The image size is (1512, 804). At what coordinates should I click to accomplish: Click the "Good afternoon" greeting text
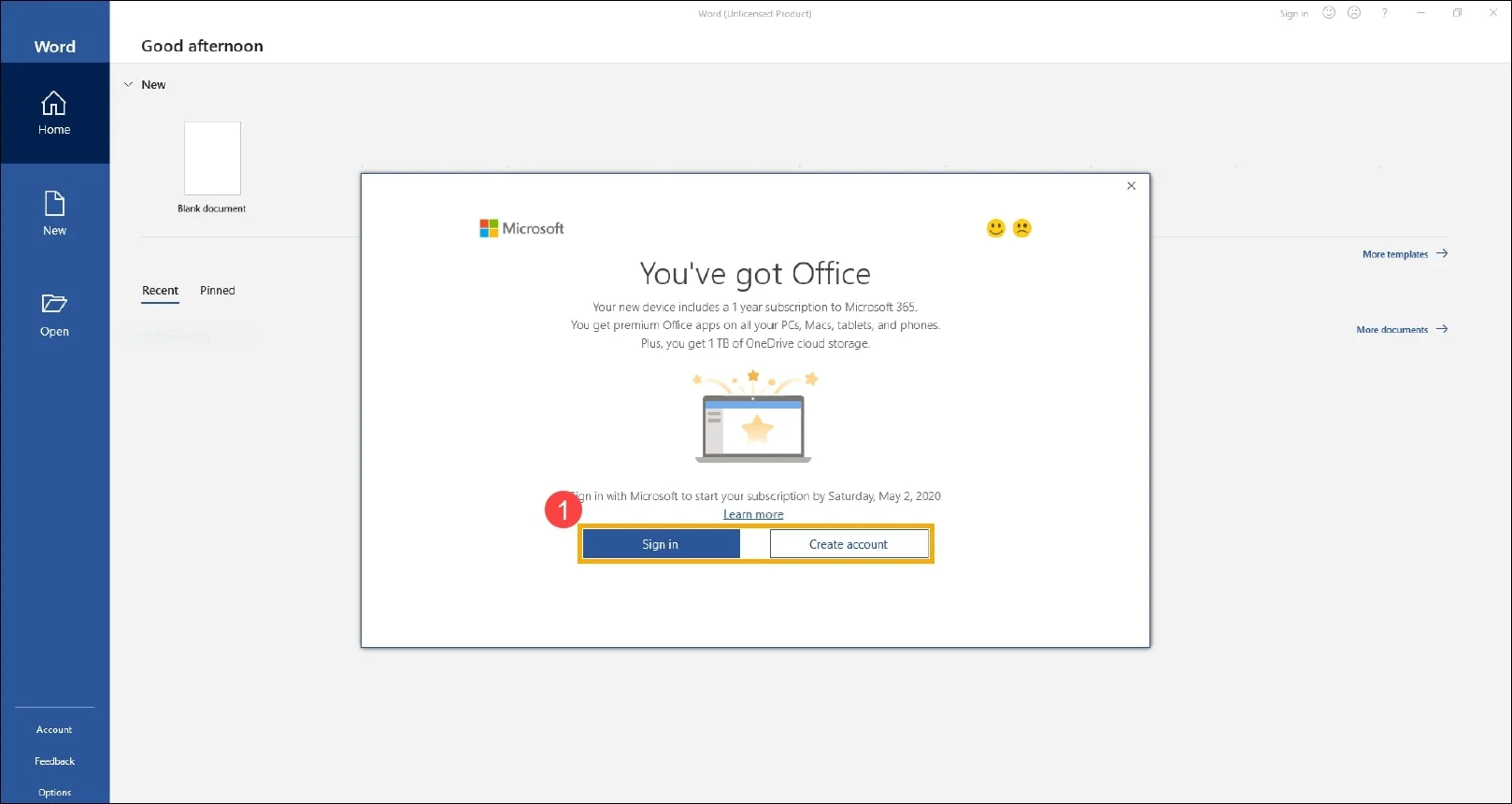tap(202, 46)
